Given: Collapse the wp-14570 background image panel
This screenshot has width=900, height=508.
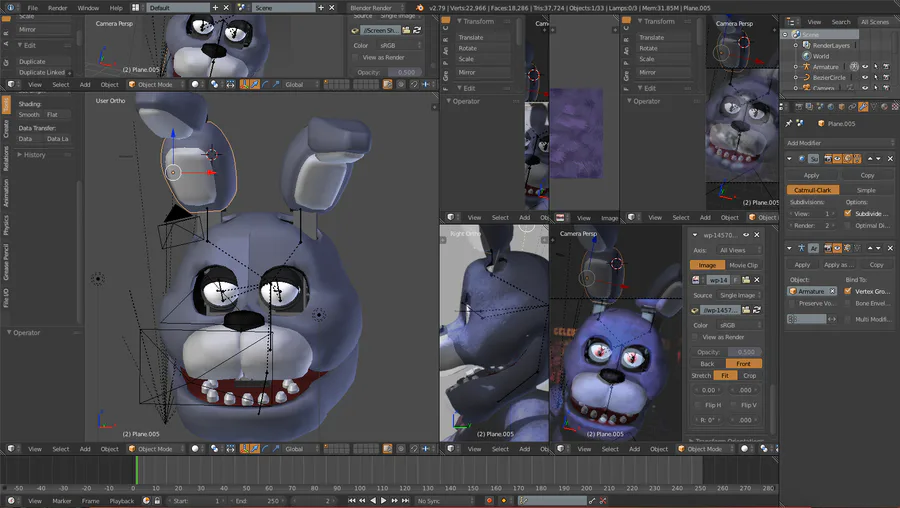Looking at the screenshot, I should tap(695, 235).
